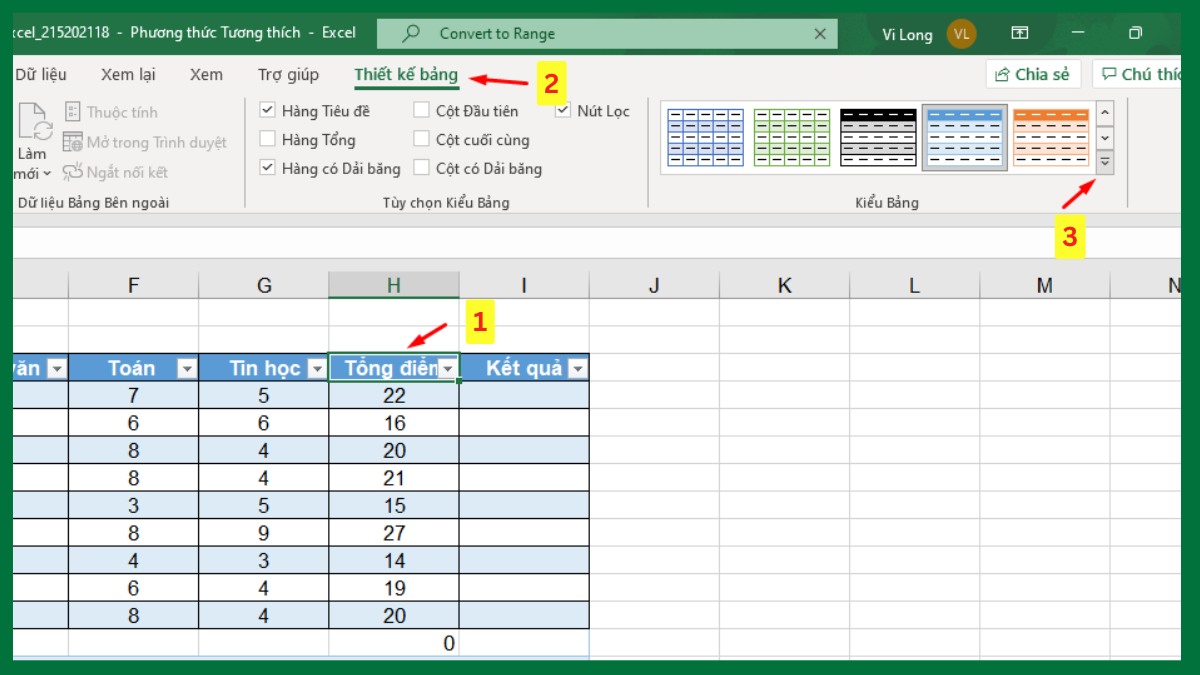
Task: Check the Cột Đầu tiên box
Action: (x=422, y=110)
